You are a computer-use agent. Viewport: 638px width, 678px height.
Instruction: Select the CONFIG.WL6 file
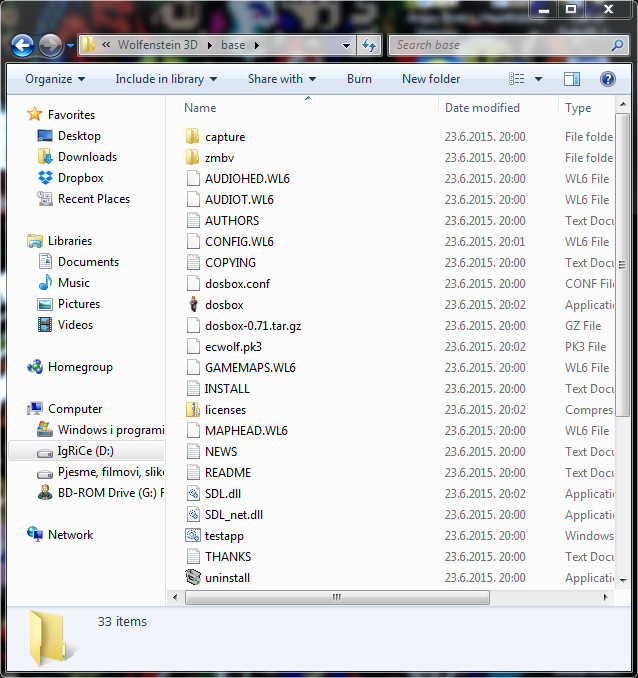239,242
